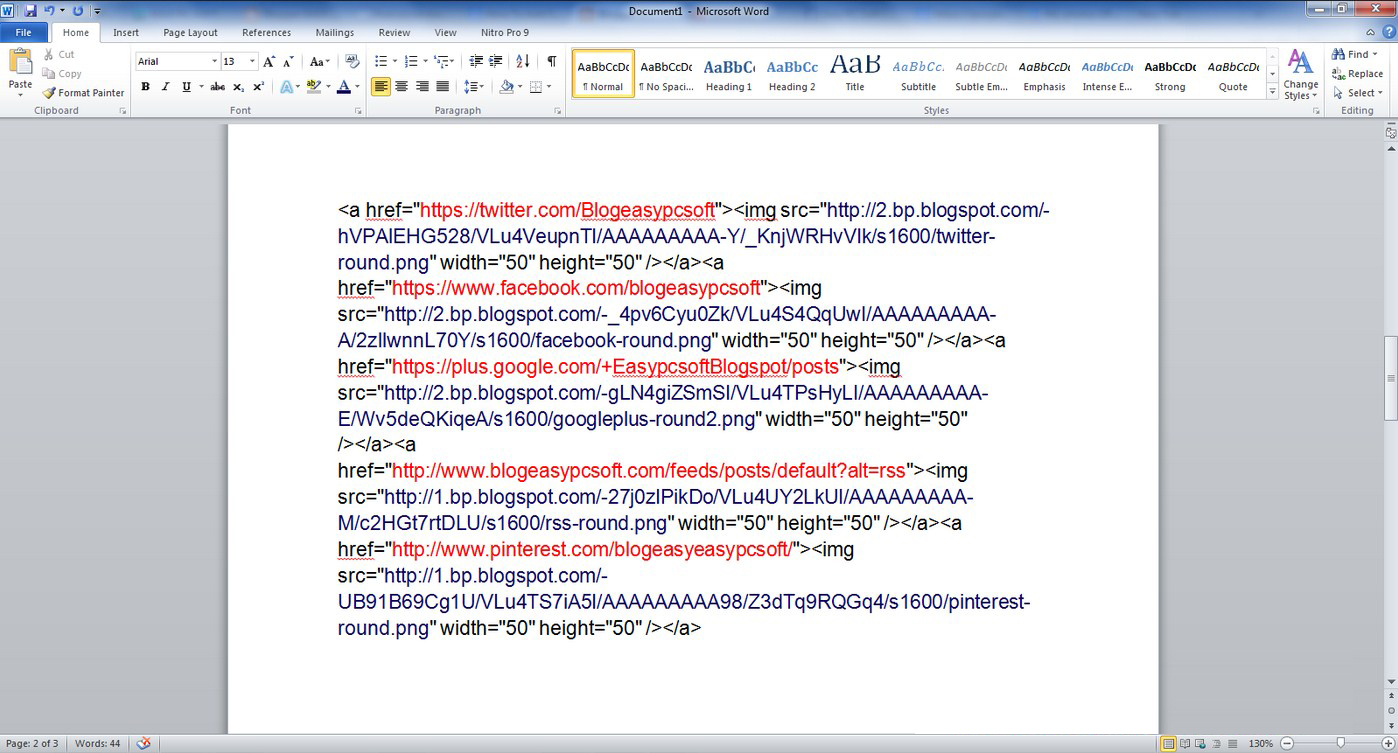Justify the paragraph text
Image resolution: width=1398 pixels, height=753 pixels.
(442, 87)
